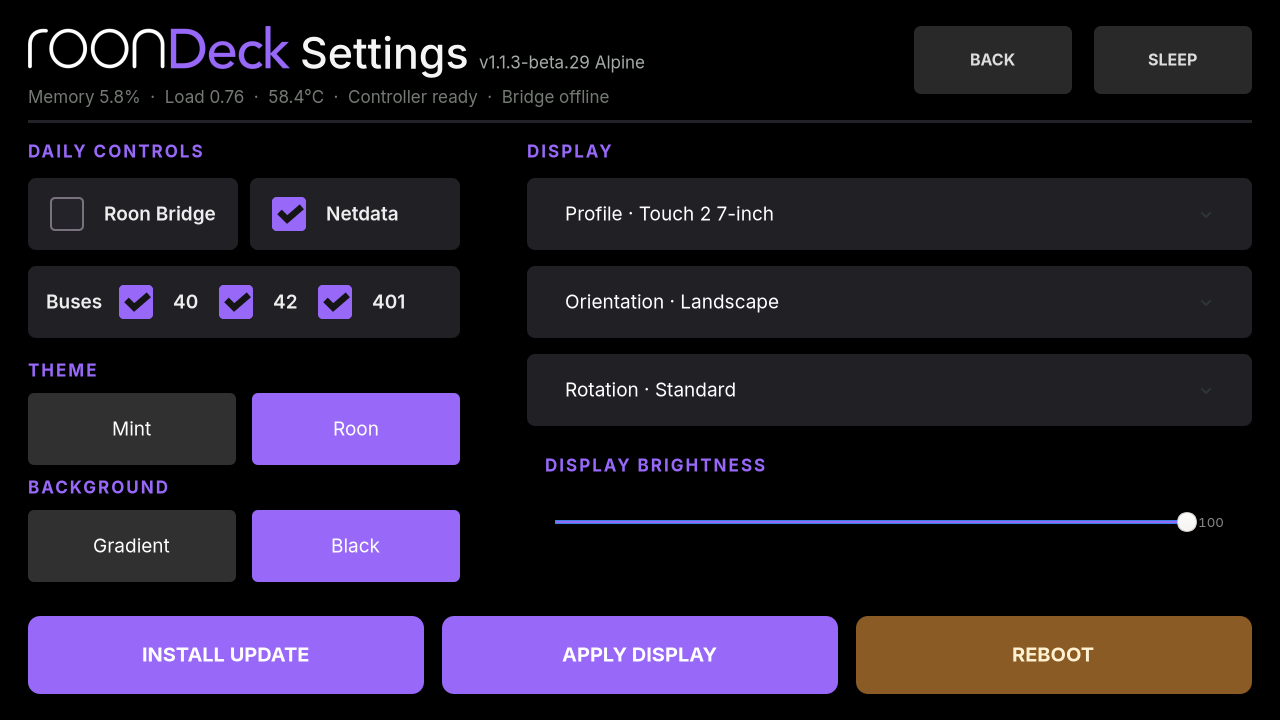1280x720 pixels.
Task: Enable the Roon Bridge checkbox
Action: (67, 214)
